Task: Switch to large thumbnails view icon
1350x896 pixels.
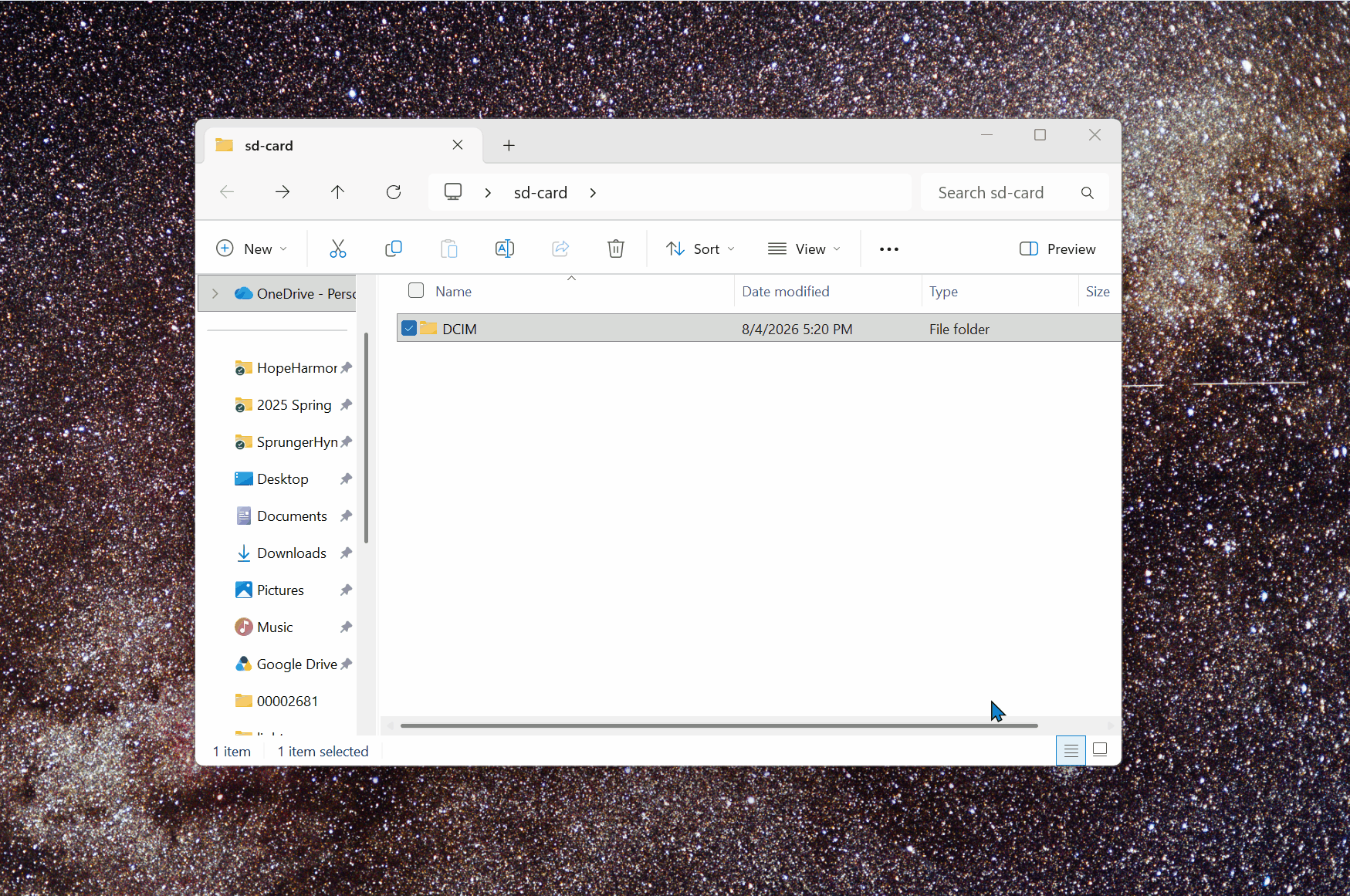Action: tap(1101, 750)
